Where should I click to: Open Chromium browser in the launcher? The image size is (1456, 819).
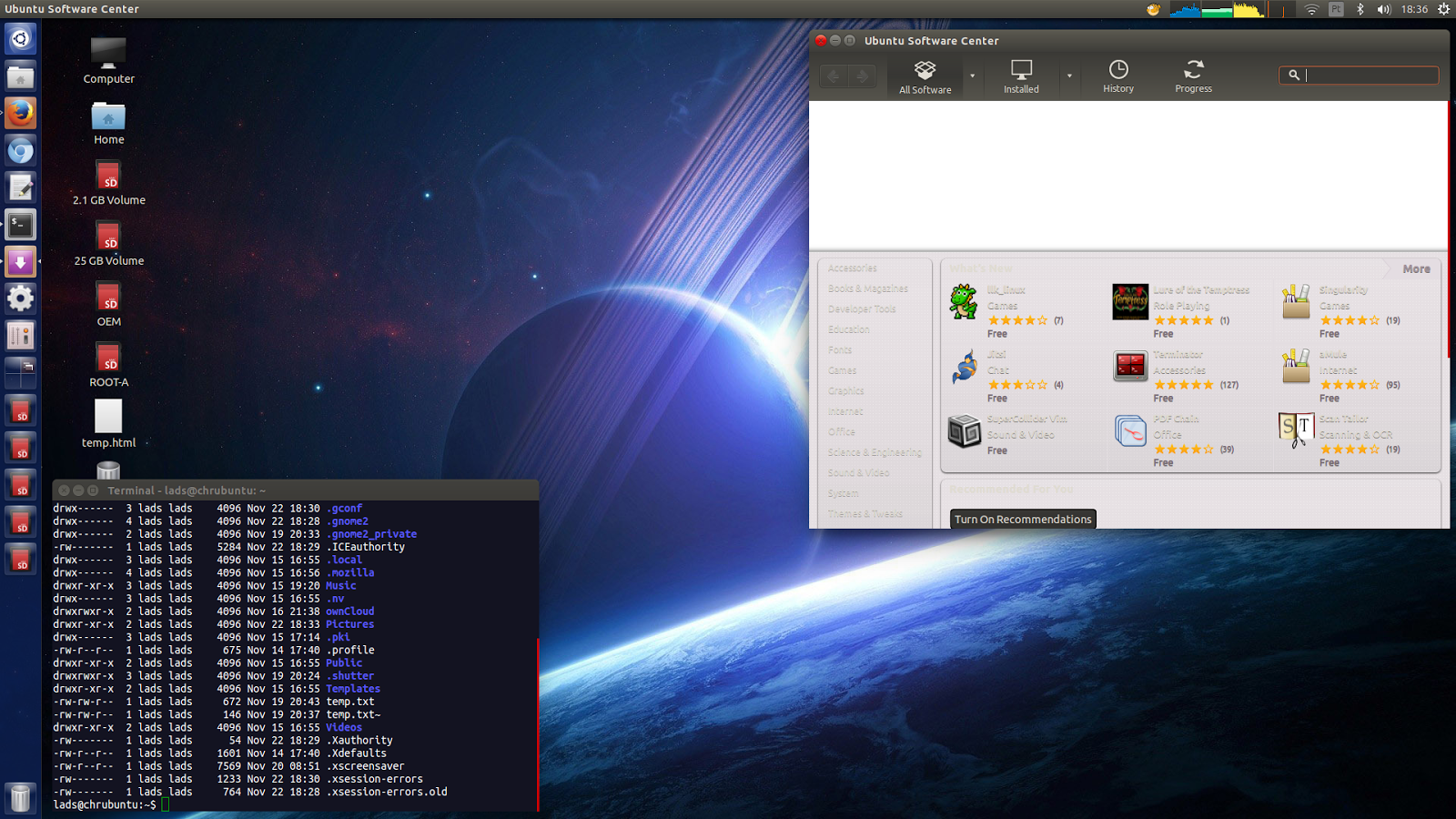20,151
